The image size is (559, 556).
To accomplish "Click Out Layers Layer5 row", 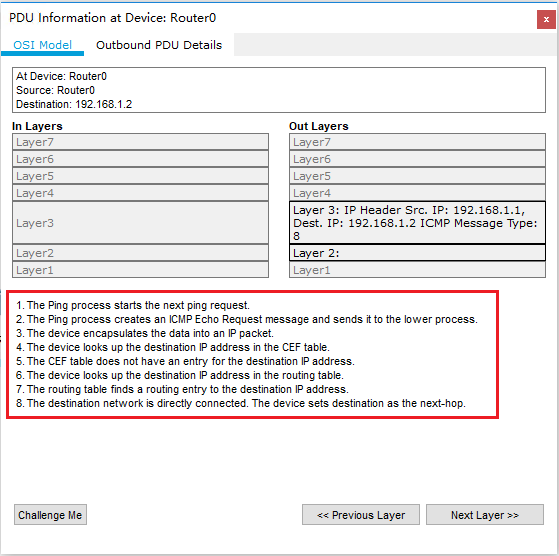I will click(x=417, y=176).
